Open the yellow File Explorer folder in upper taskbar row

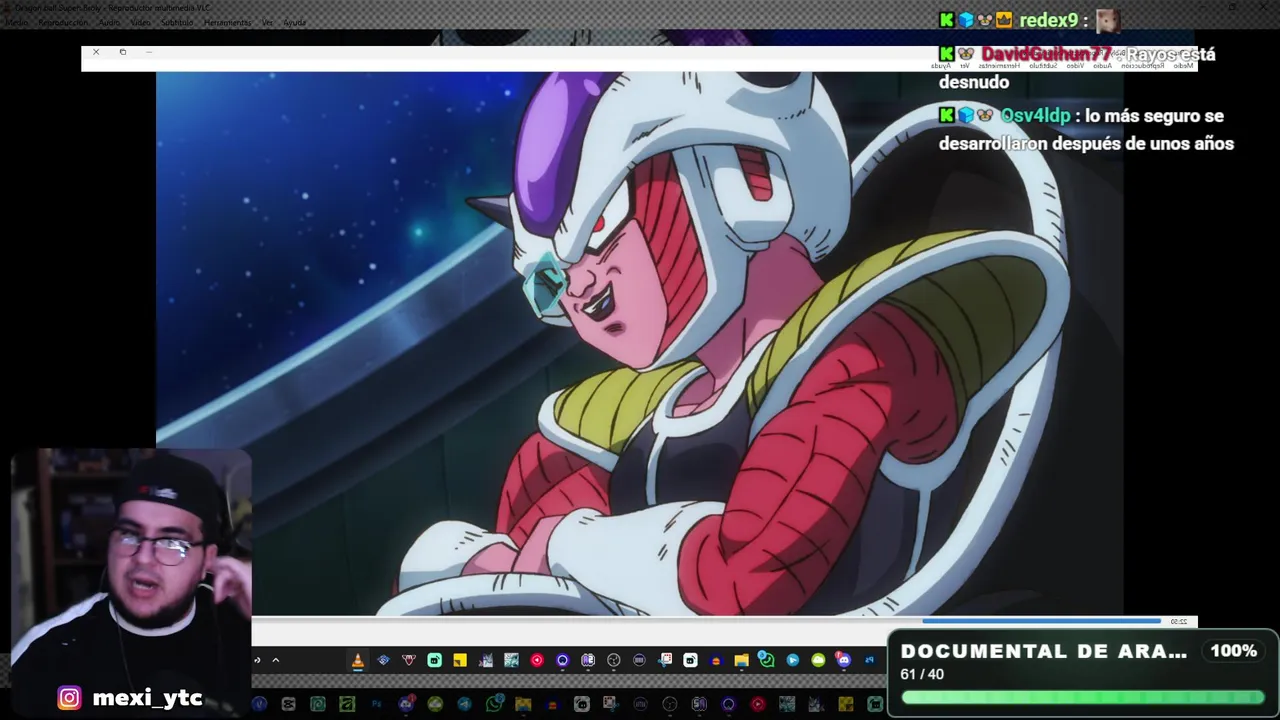(x=741, y=660)
